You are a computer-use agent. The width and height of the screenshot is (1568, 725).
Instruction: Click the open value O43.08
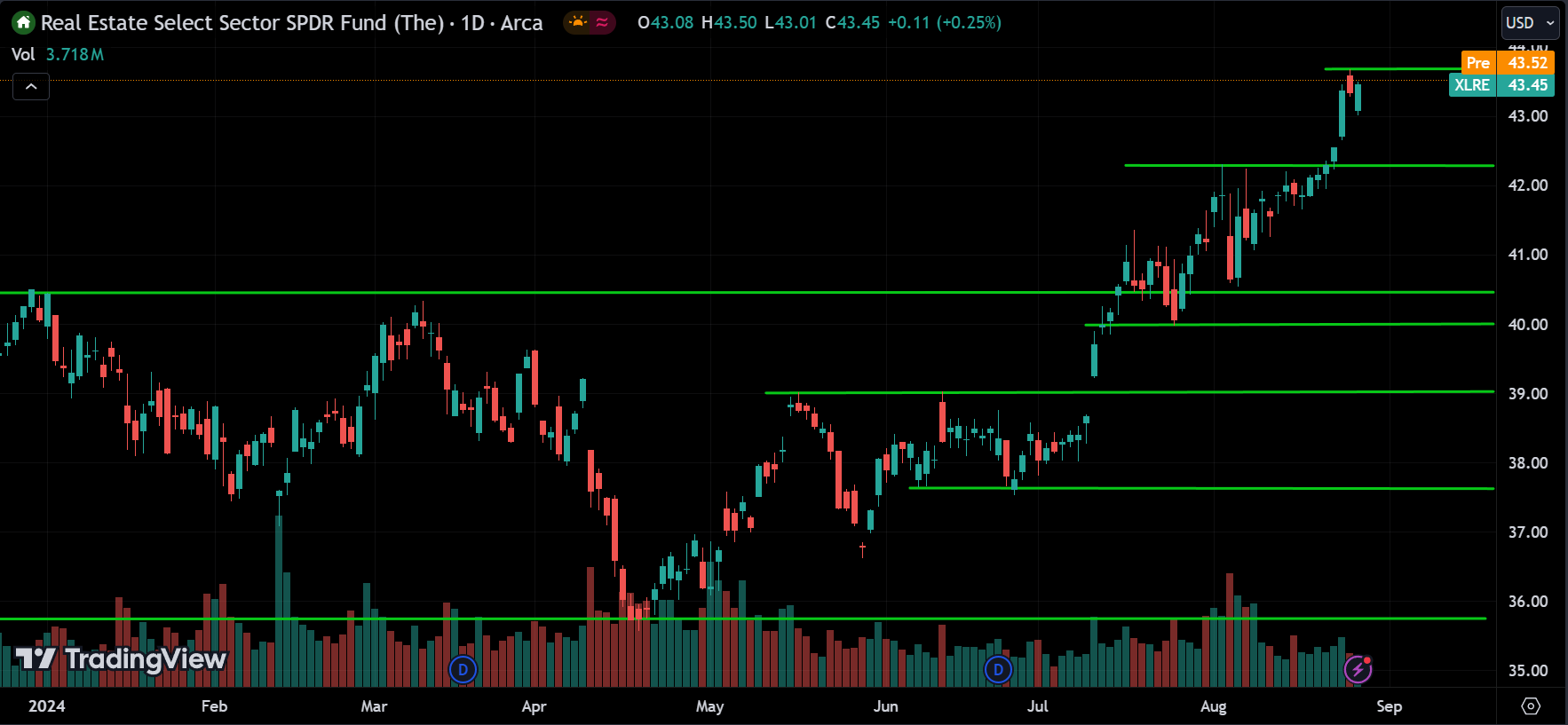[665, 23]
